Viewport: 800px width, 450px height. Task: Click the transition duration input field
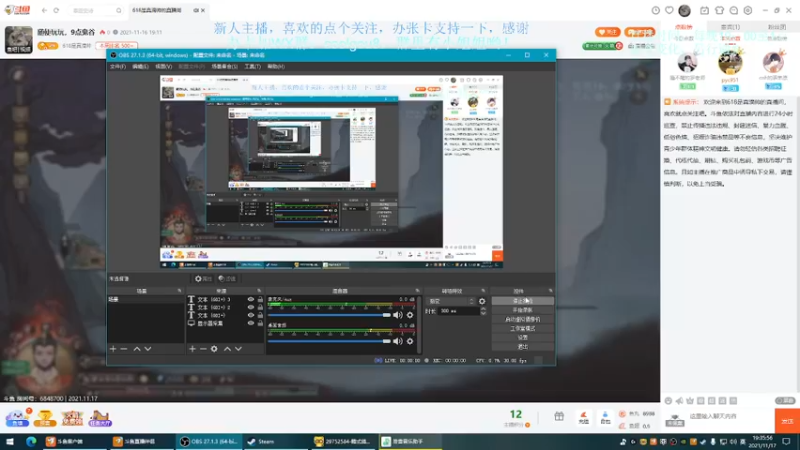pyautogui.click(x=458, y=311)
